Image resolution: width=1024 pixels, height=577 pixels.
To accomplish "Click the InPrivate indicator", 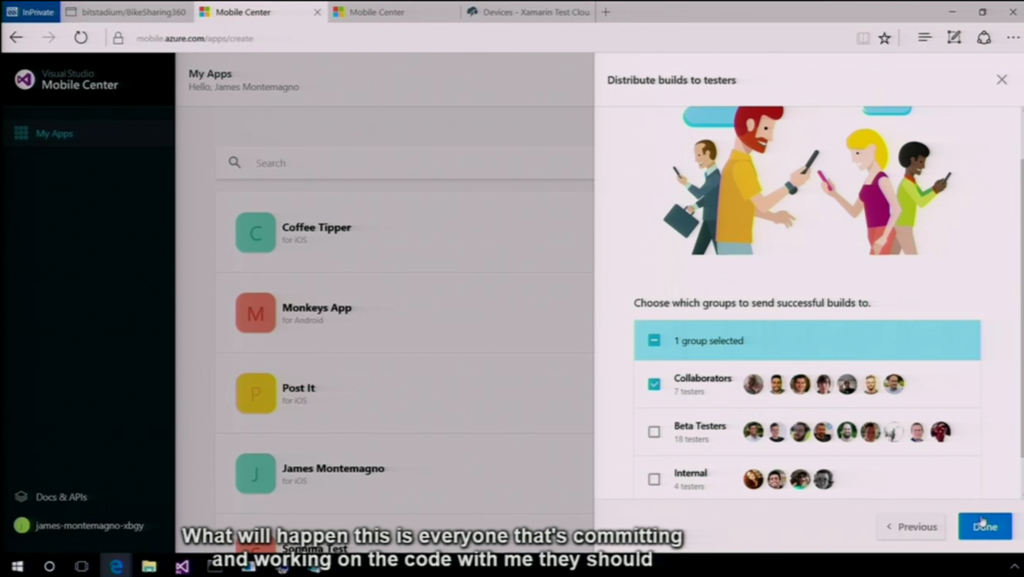I will click(x=30, y=12).
